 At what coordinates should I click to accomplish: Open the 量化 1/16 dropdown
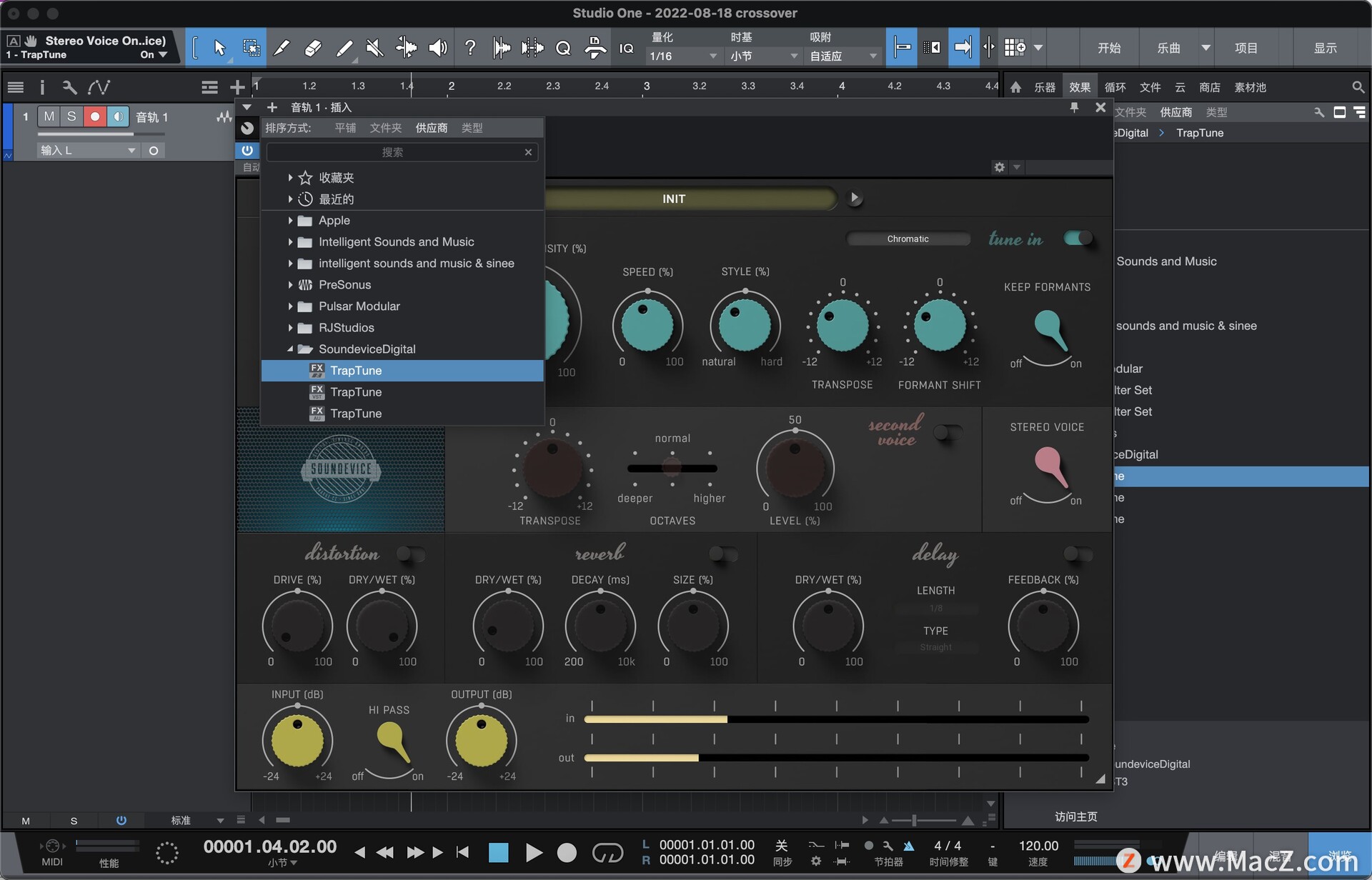(x=682, y=56)
